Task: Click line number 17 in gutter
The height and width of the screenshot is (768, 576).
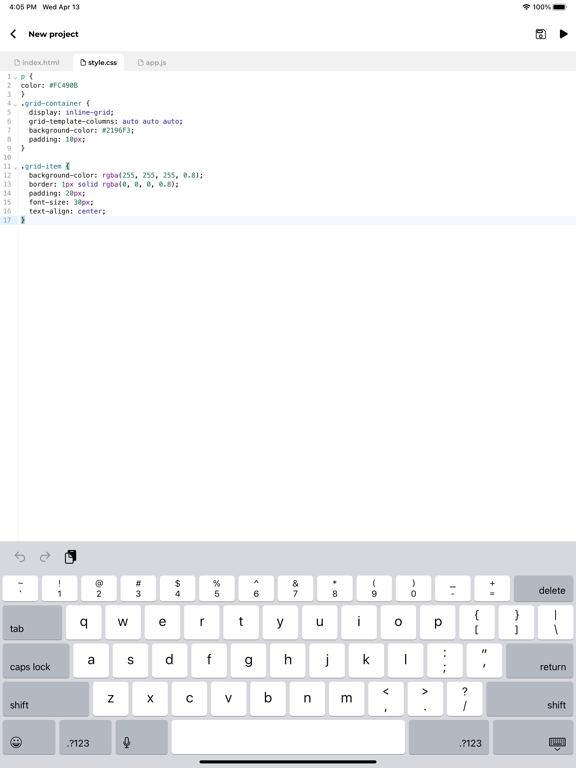Action: coord(7,220)
